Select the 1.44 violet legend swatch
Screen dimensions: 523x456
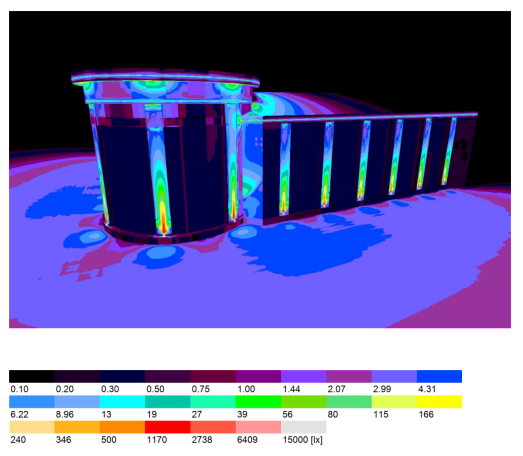304,376
